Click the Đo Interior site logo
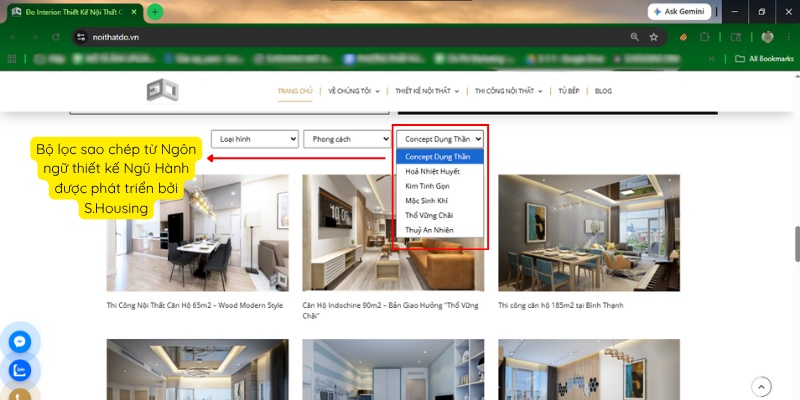The width and height of the screenshot is (800, 400). point(162,90)
